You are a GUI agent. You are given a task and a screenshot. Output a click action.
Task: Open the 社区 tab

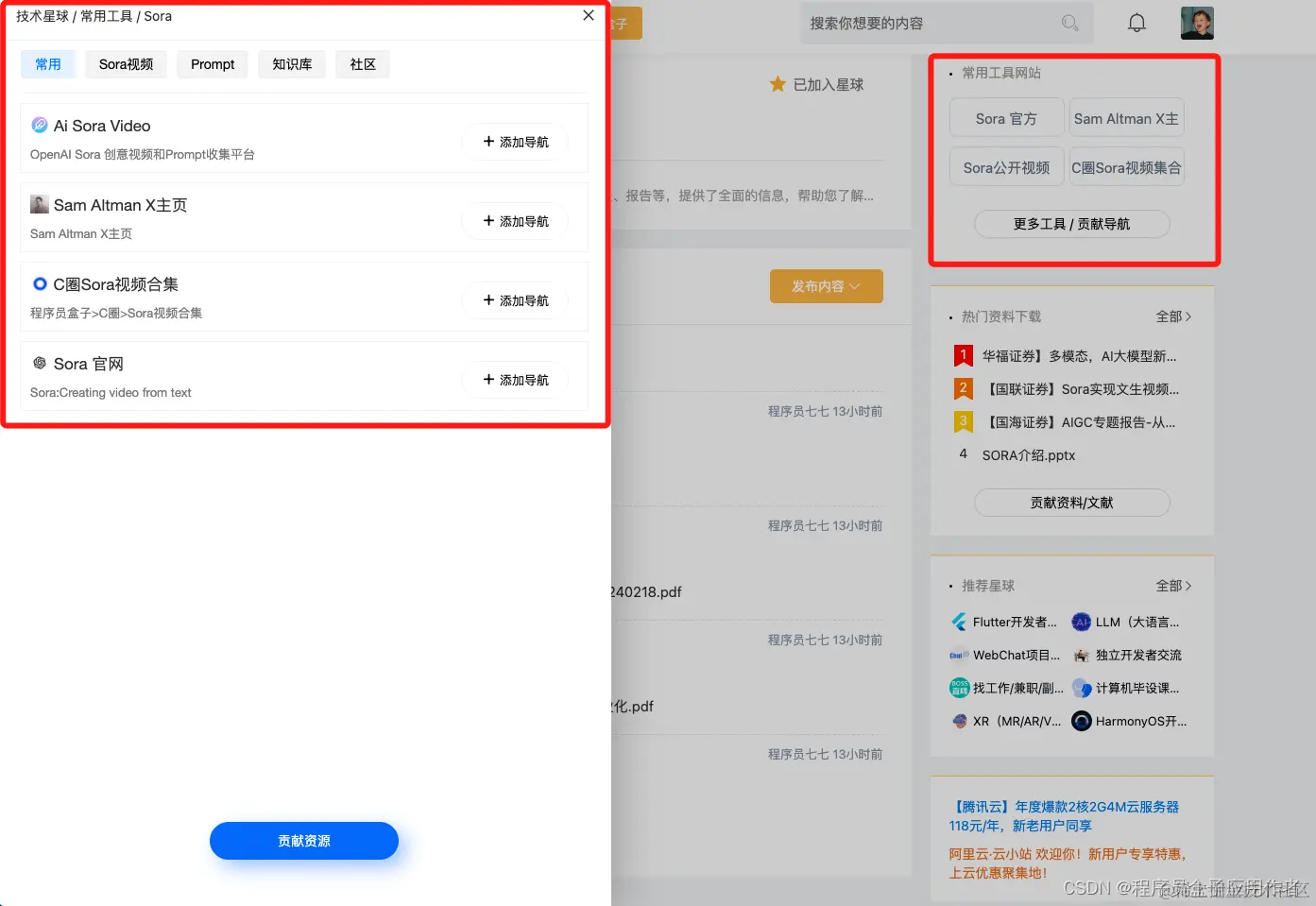point(363,64)
